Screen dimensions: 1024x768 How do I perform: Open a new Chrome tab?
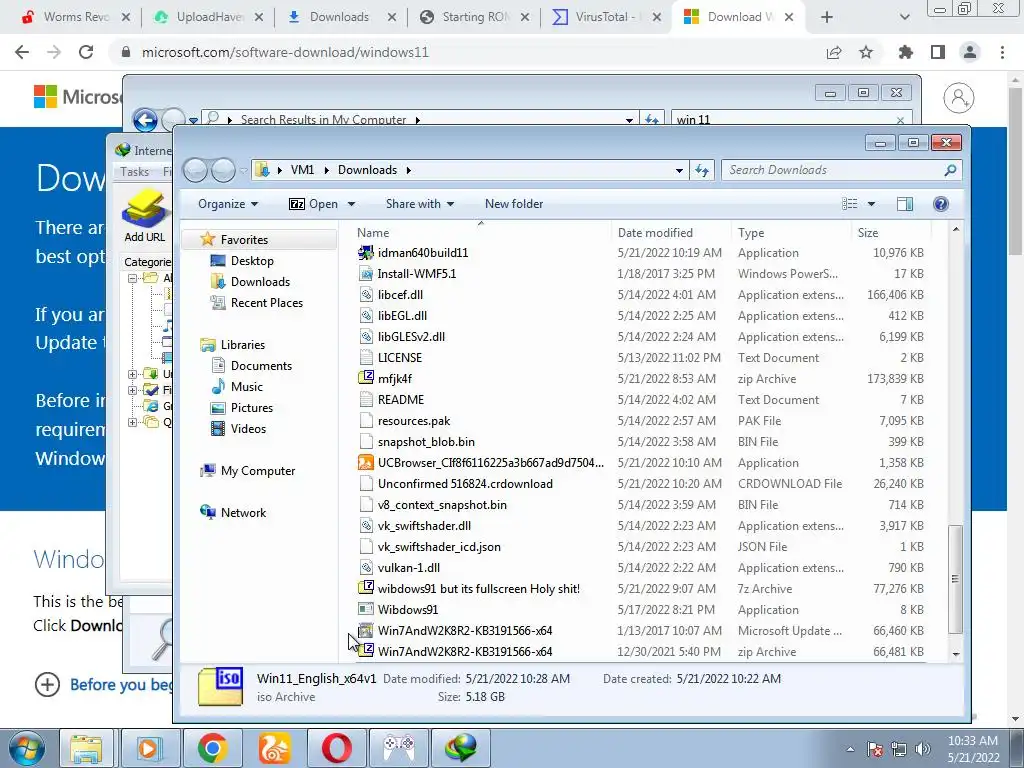tap(827, 18)
